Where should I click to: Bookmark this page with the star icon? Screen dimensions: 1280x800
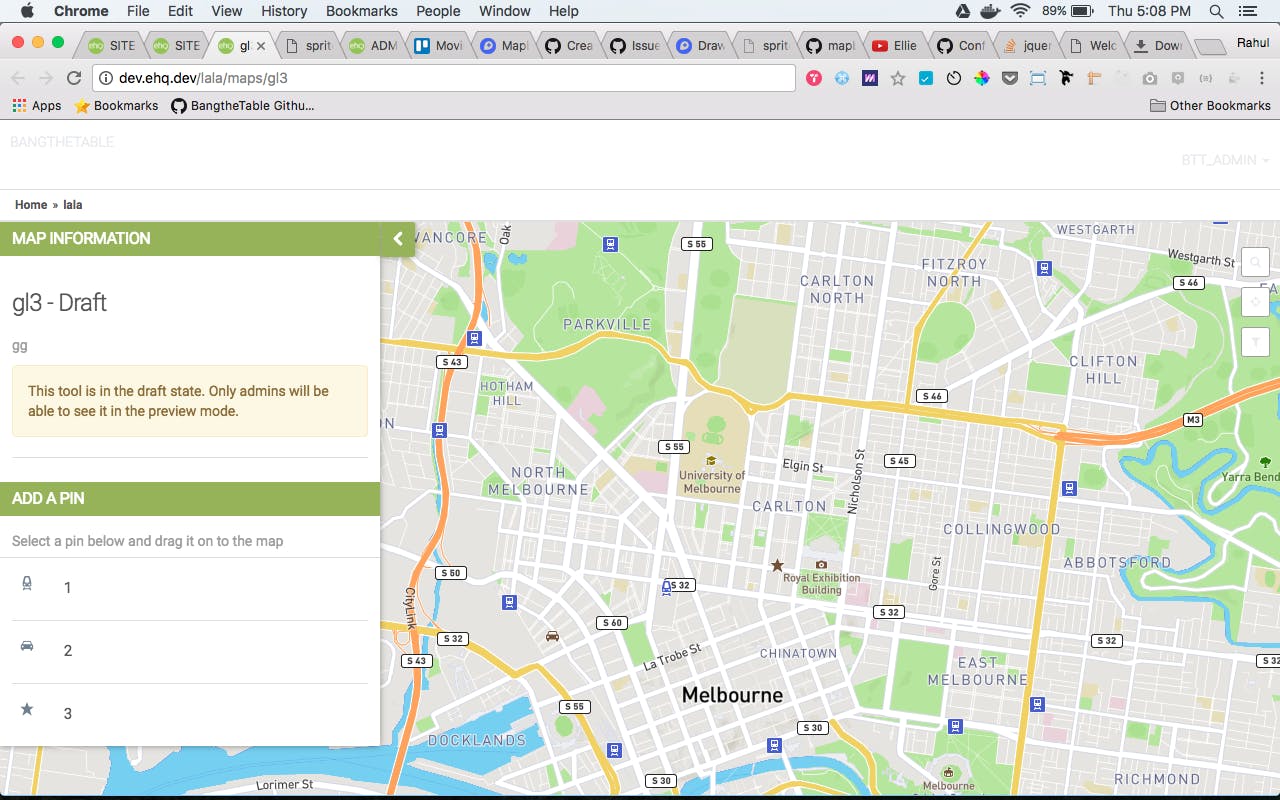pyautogui.click(x=897, y=78)
